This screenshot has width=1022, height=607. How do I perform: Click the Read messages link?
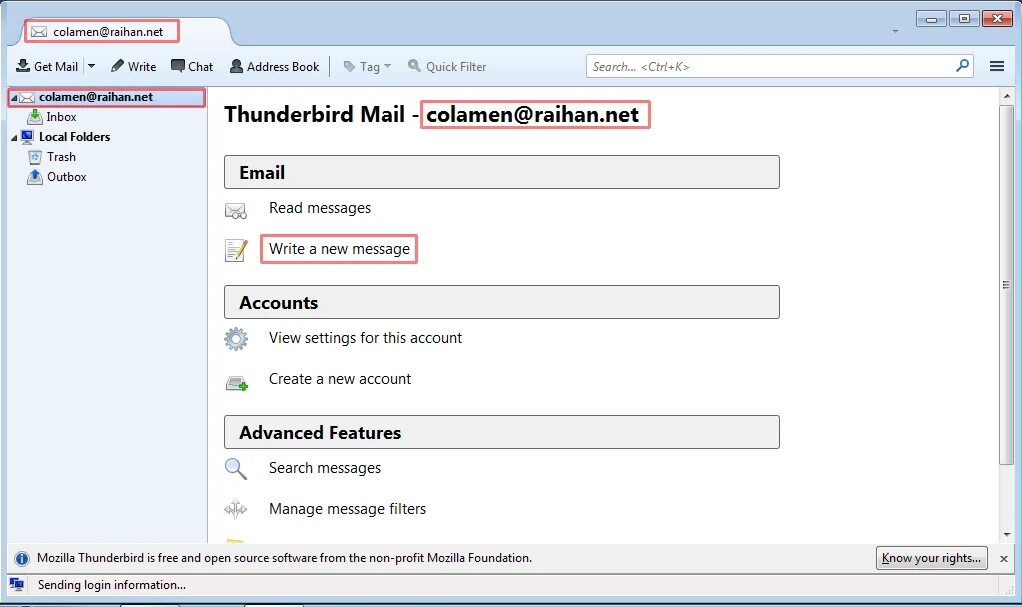click(x=319, y=208)
